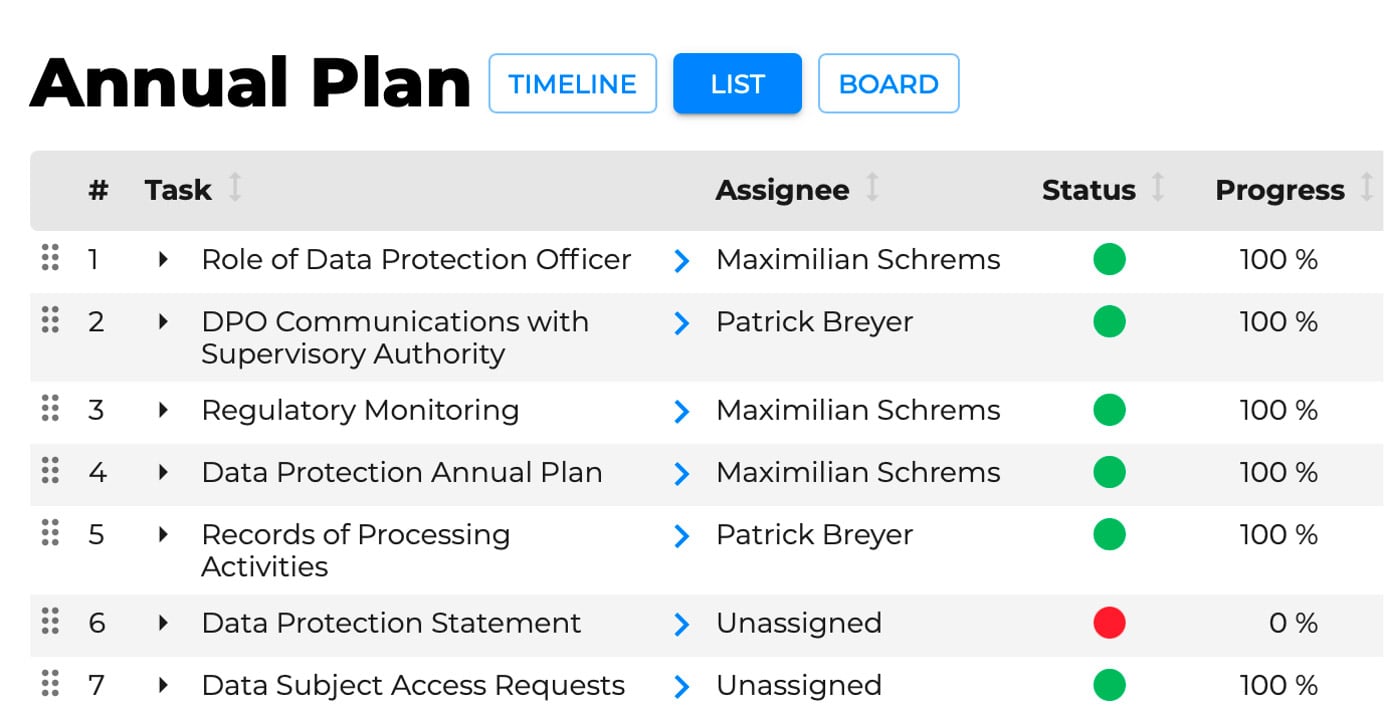The width and height of the screenshot is (1385, 714).
Task: Switch to the Timeline view
Action: tap(572, 84)
